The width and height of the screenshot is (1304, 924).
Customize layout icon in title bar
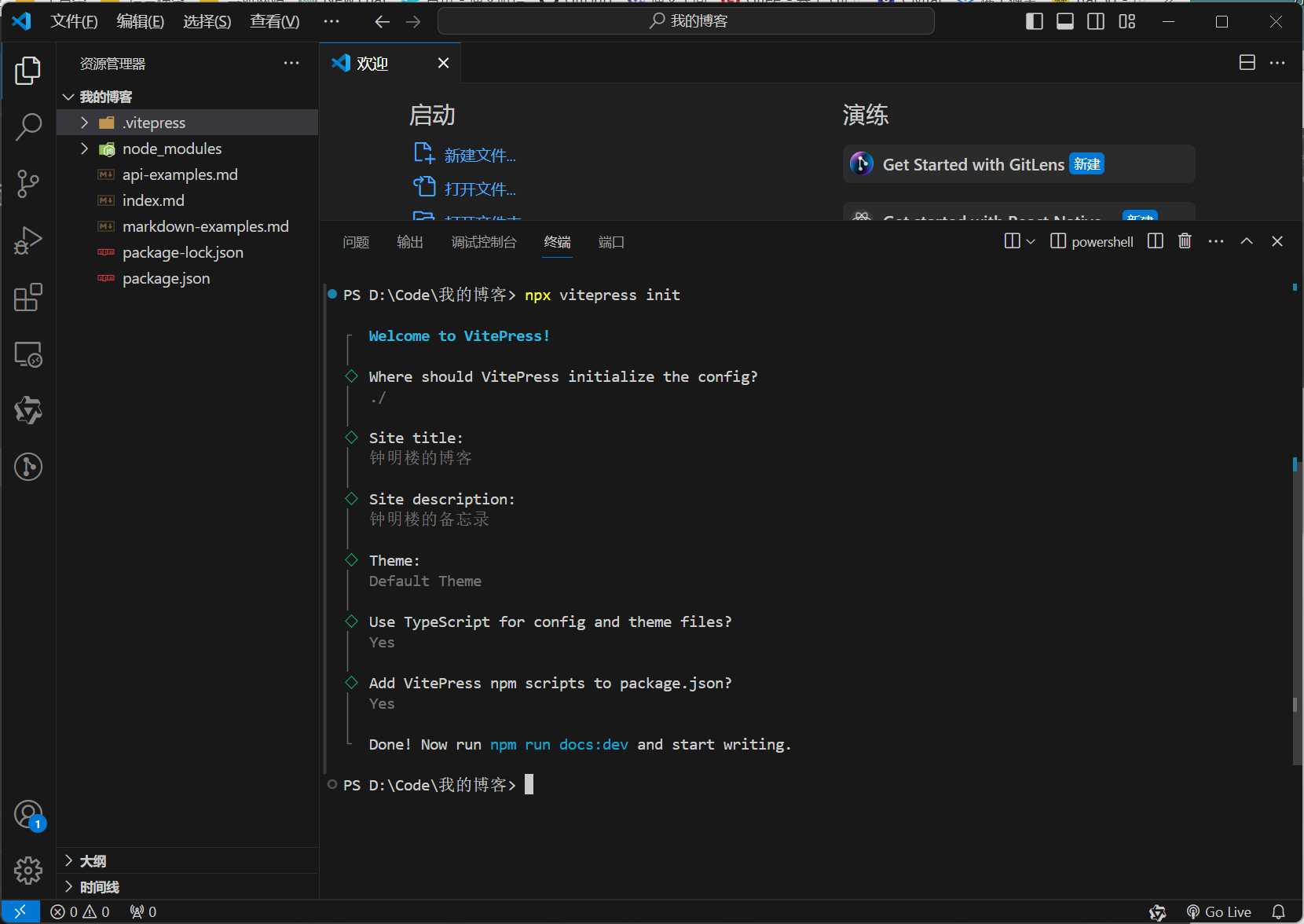click(x=1127, y=21)
